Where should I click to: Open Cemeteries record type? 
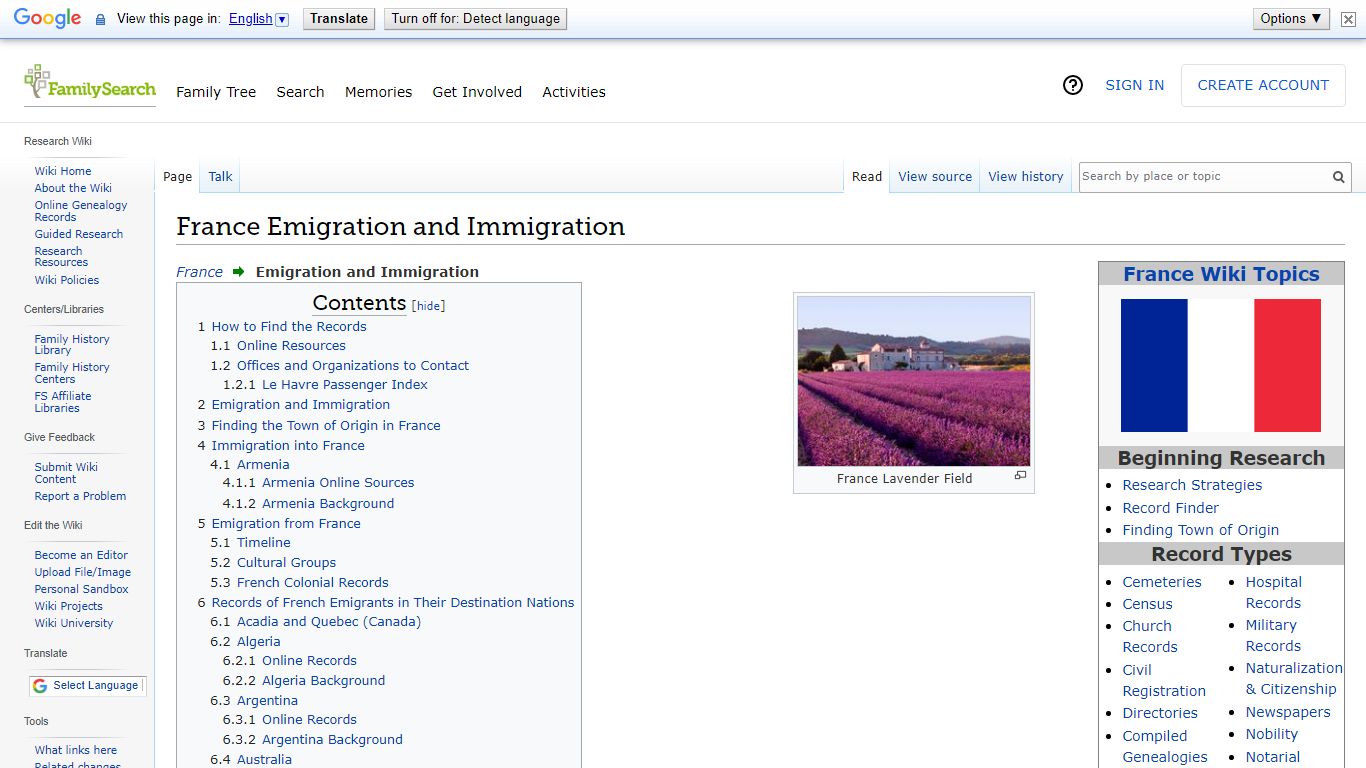tap(1162, 582)
